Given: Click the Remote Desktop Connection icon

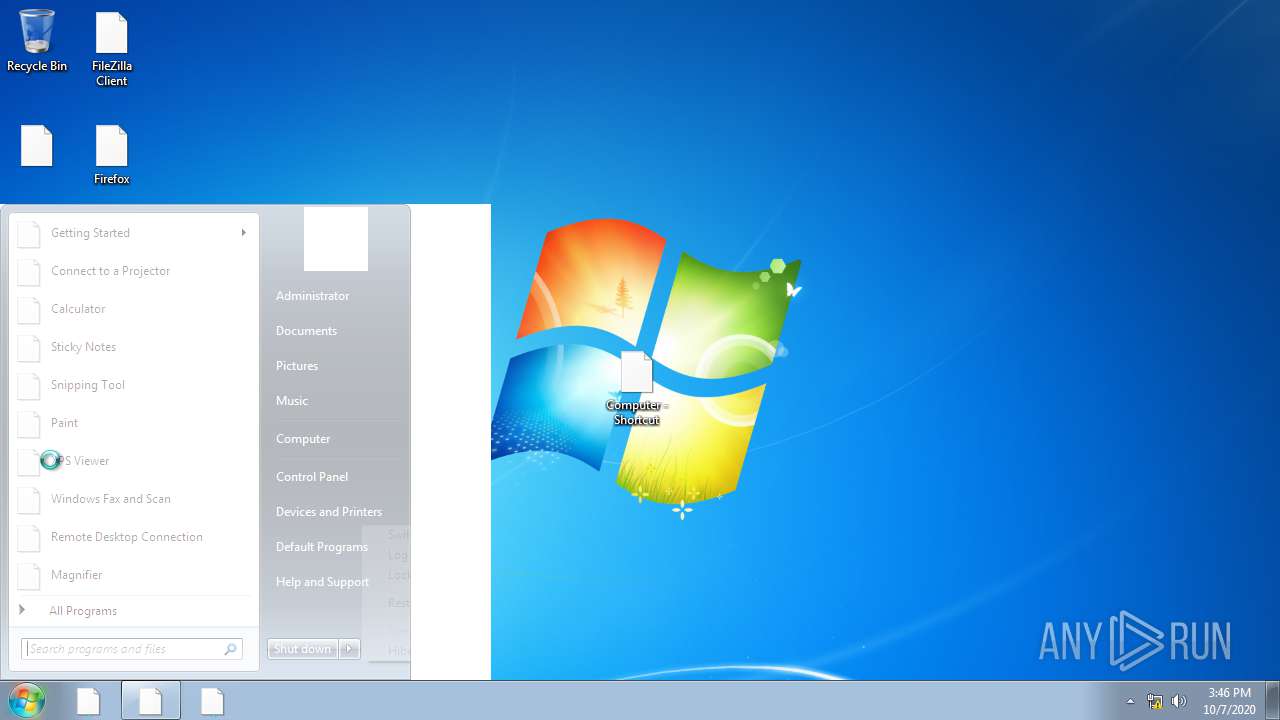Looking at the screenshot, I should pos(30,538).
